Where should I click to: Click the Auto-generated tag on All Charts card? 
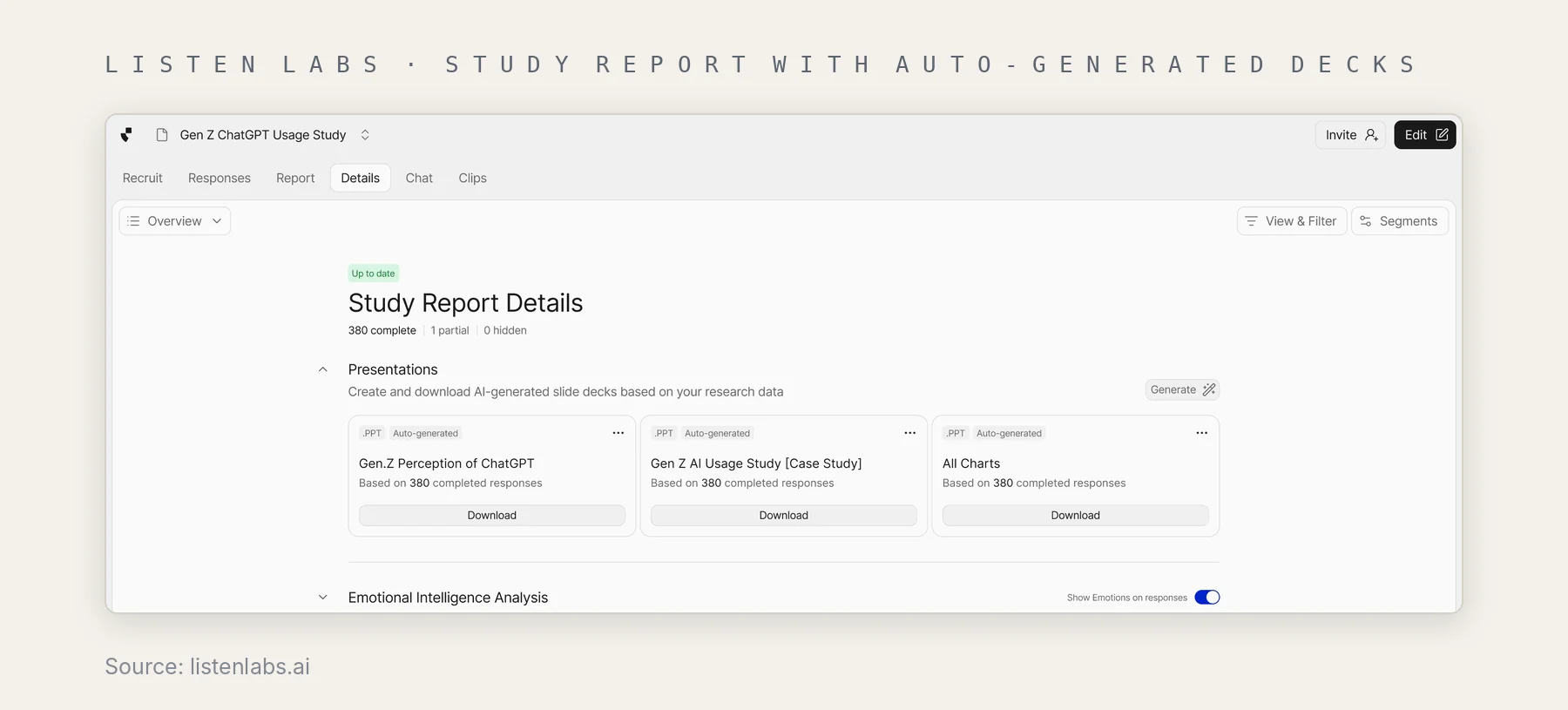coord(1009,433)
